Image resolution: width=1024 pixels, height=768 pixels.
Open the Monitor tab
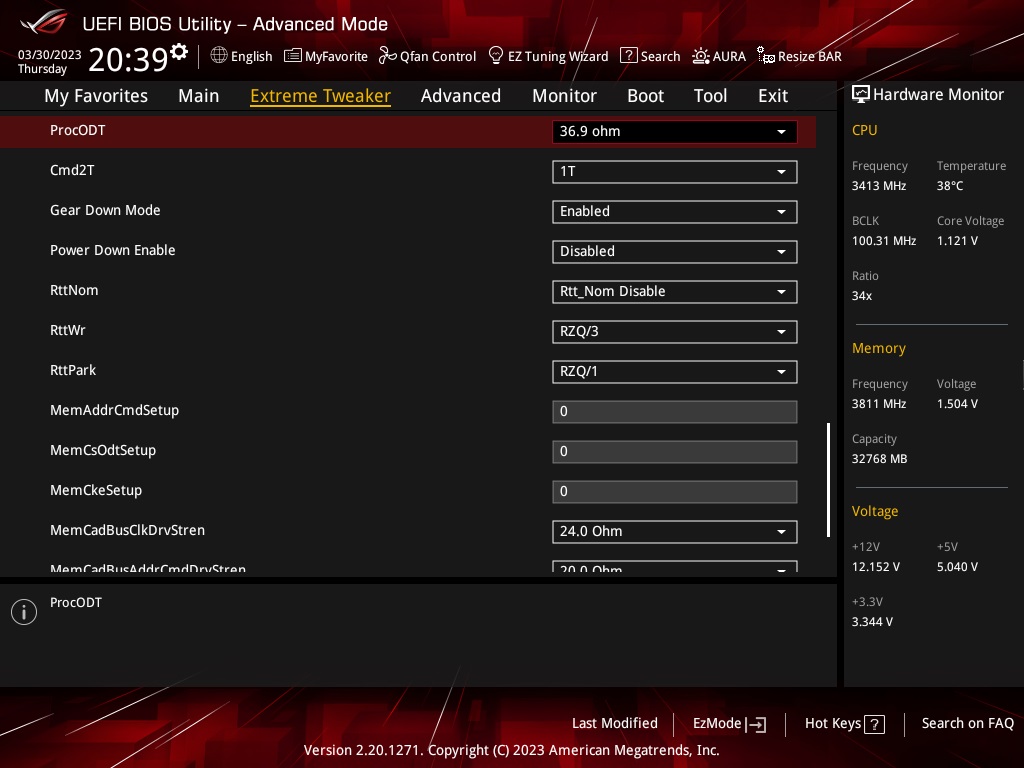pyautogui.click(x=564, y=96)
